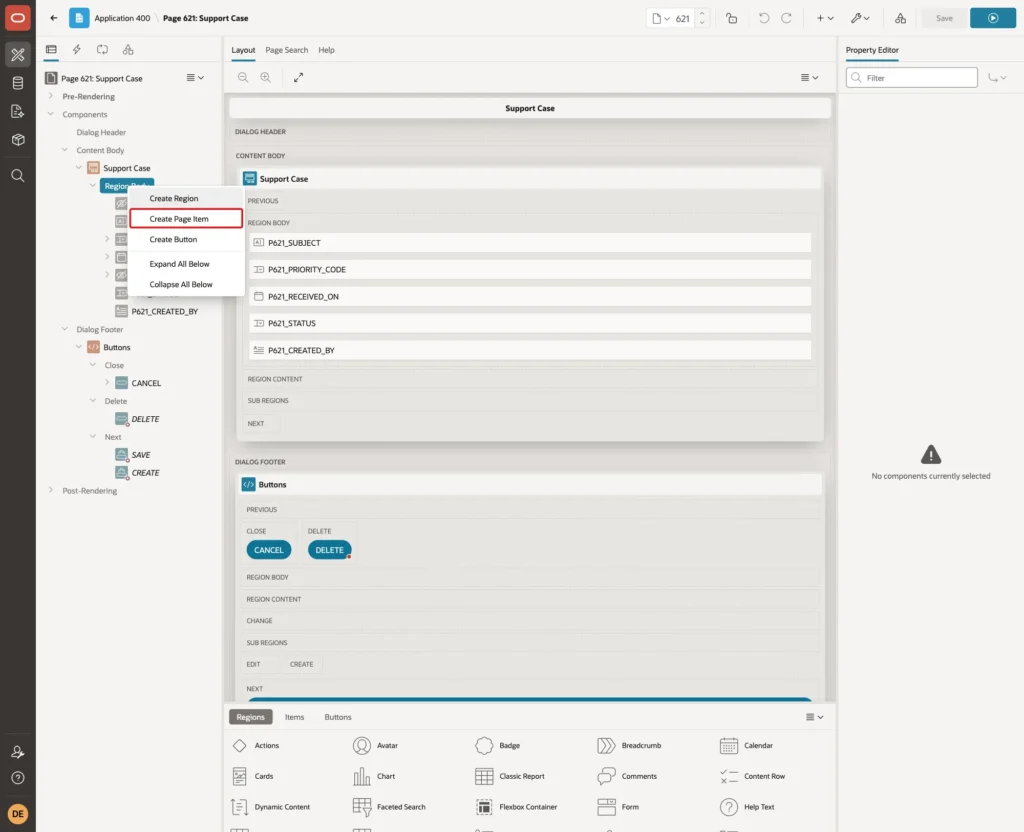Open the Team Development icon in the sidebar
The height and width of the screenshot is (832, 1024).
18,111
